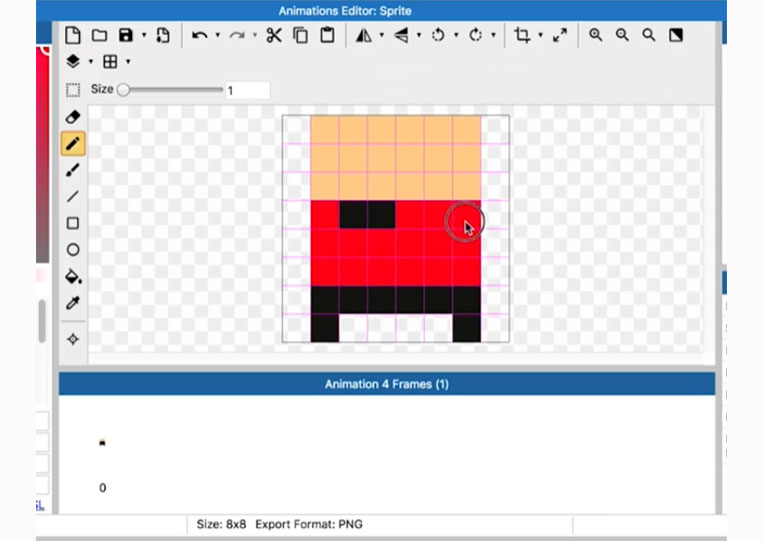Toggle the grid display icon

(110, 62)
